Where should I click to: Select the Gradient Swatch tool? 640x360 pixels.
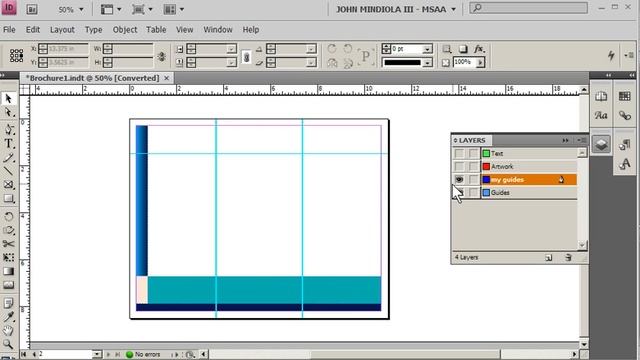click(9, 271)
